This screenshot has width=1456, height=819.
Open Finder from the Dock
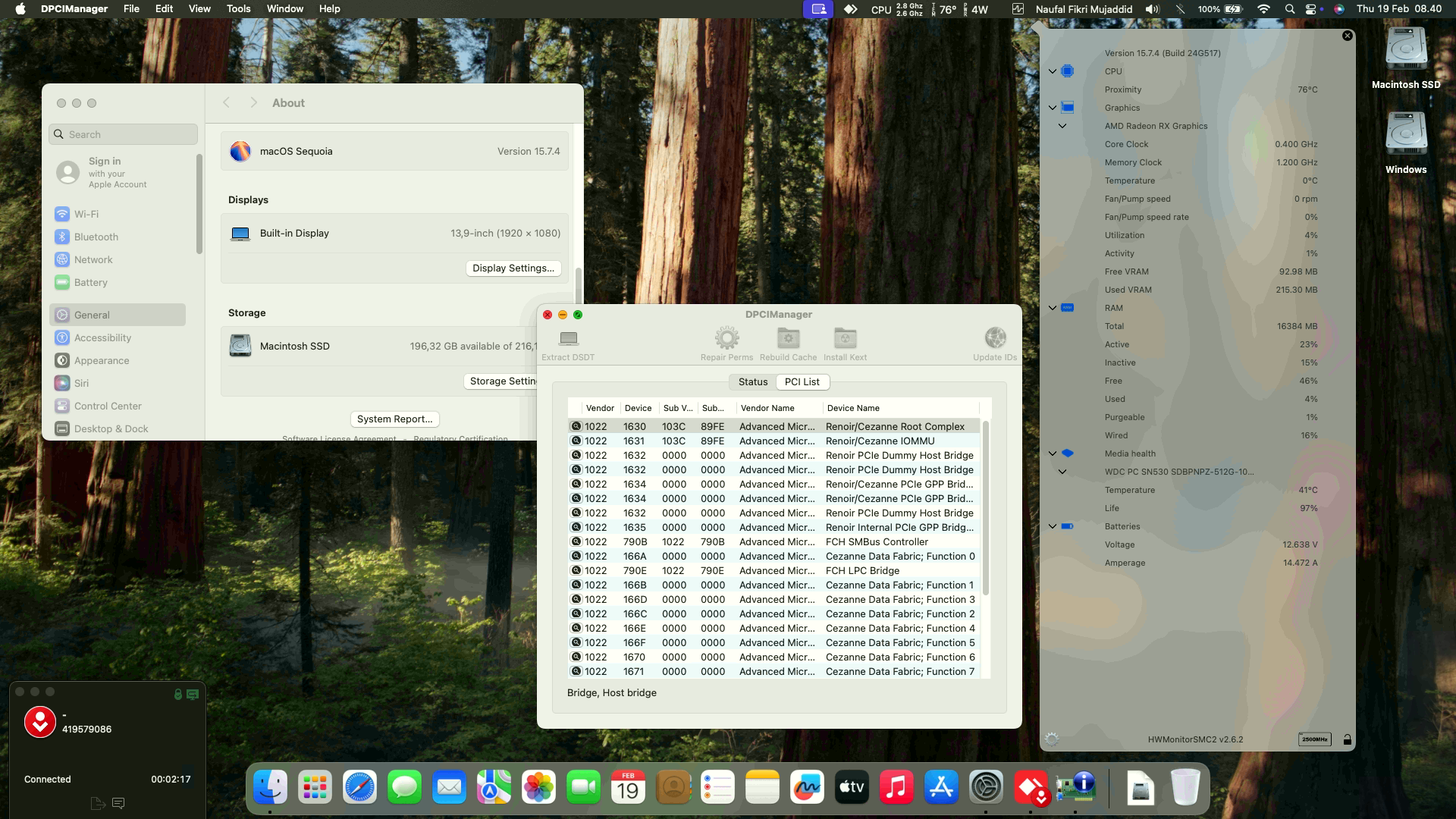270,788
